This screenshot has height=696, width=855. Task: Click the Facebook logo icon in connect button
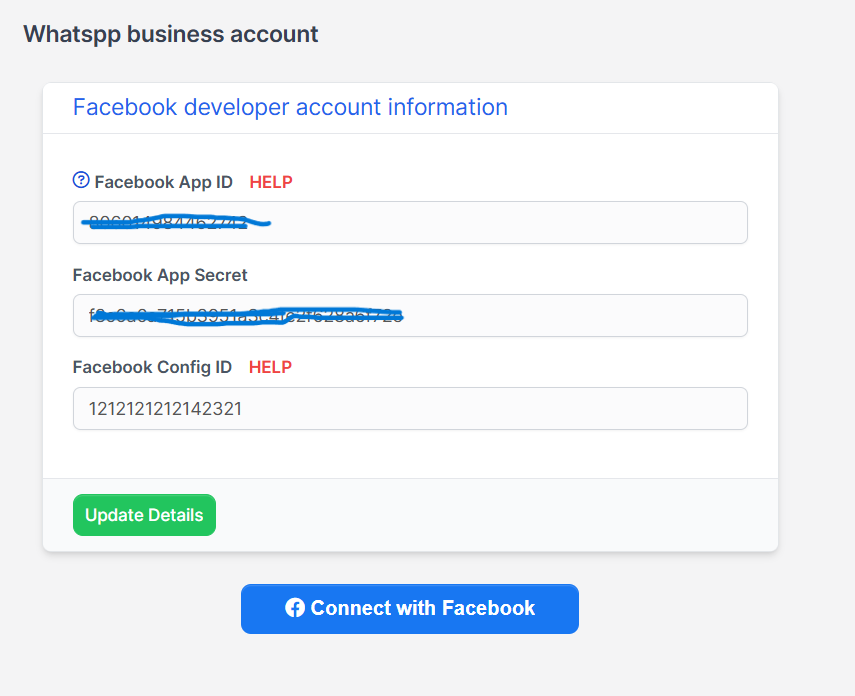point(295,608)
